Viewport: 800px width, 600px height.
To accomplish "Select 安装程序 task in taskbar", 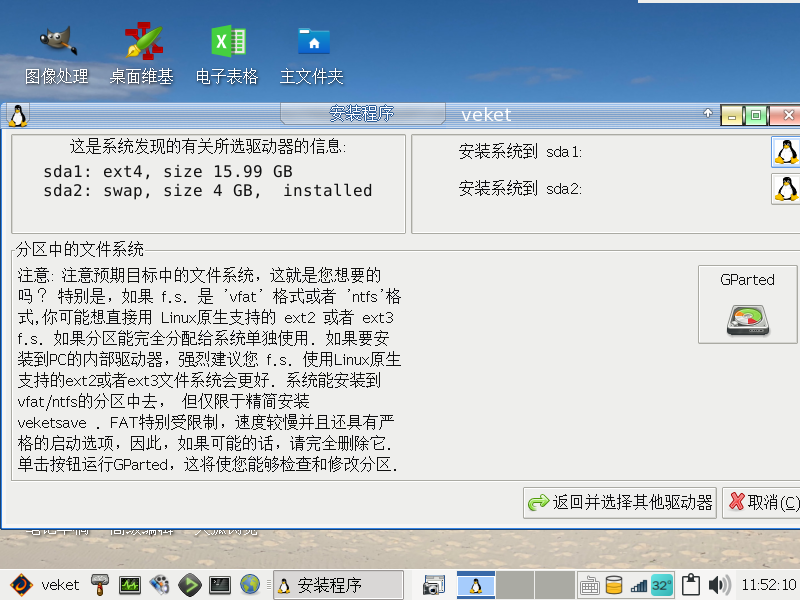I will click(339, 585).
